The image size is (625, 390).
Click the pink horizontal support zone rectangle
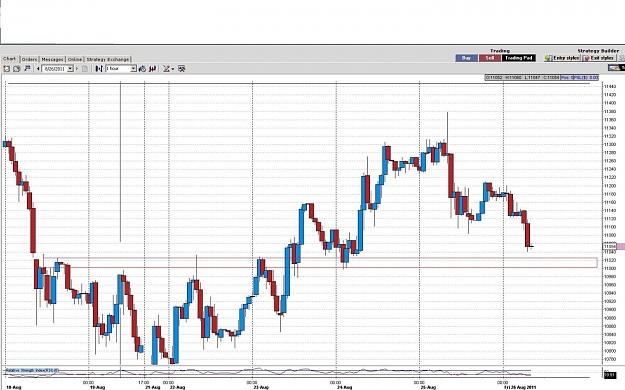(x=321, y=262)
